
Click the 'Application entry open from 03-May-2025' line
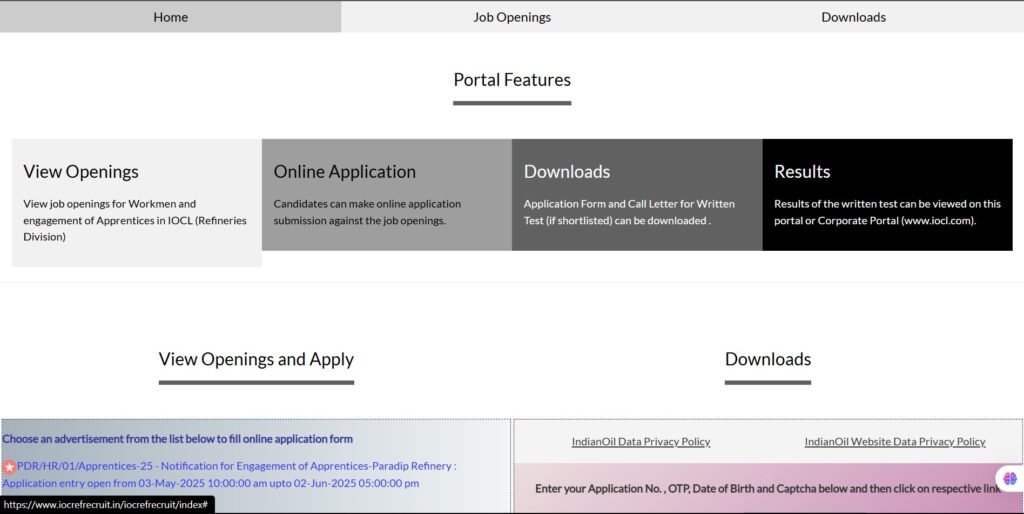[x=210, y=483]
